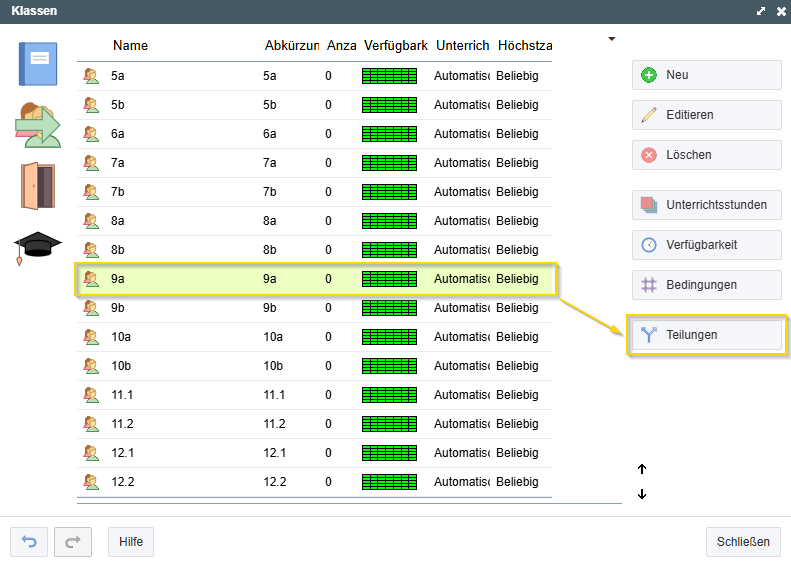791x562 pixels.
Task: Open Teilungen for class 9a
Action: click(x=707, y=335)
